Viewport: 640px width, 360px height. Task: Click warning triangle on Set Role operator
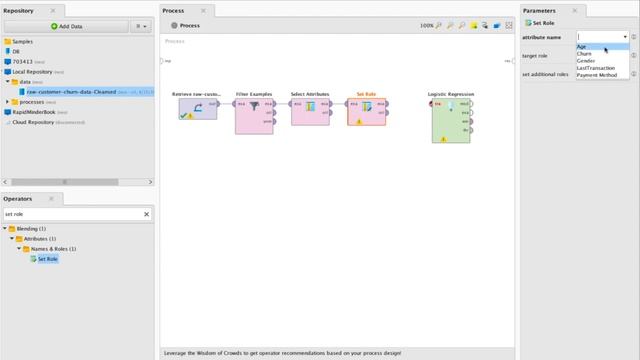click(x=359, y=121)
